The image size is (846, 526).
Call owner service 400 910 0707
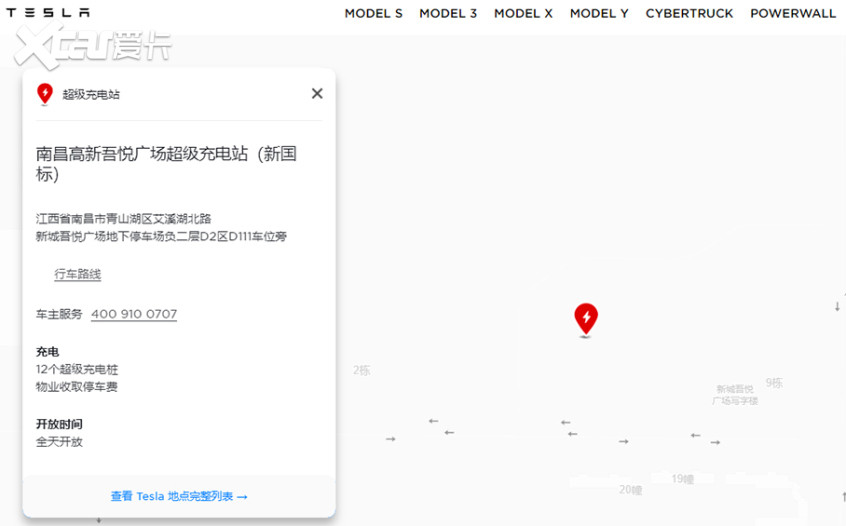[134, 314]
